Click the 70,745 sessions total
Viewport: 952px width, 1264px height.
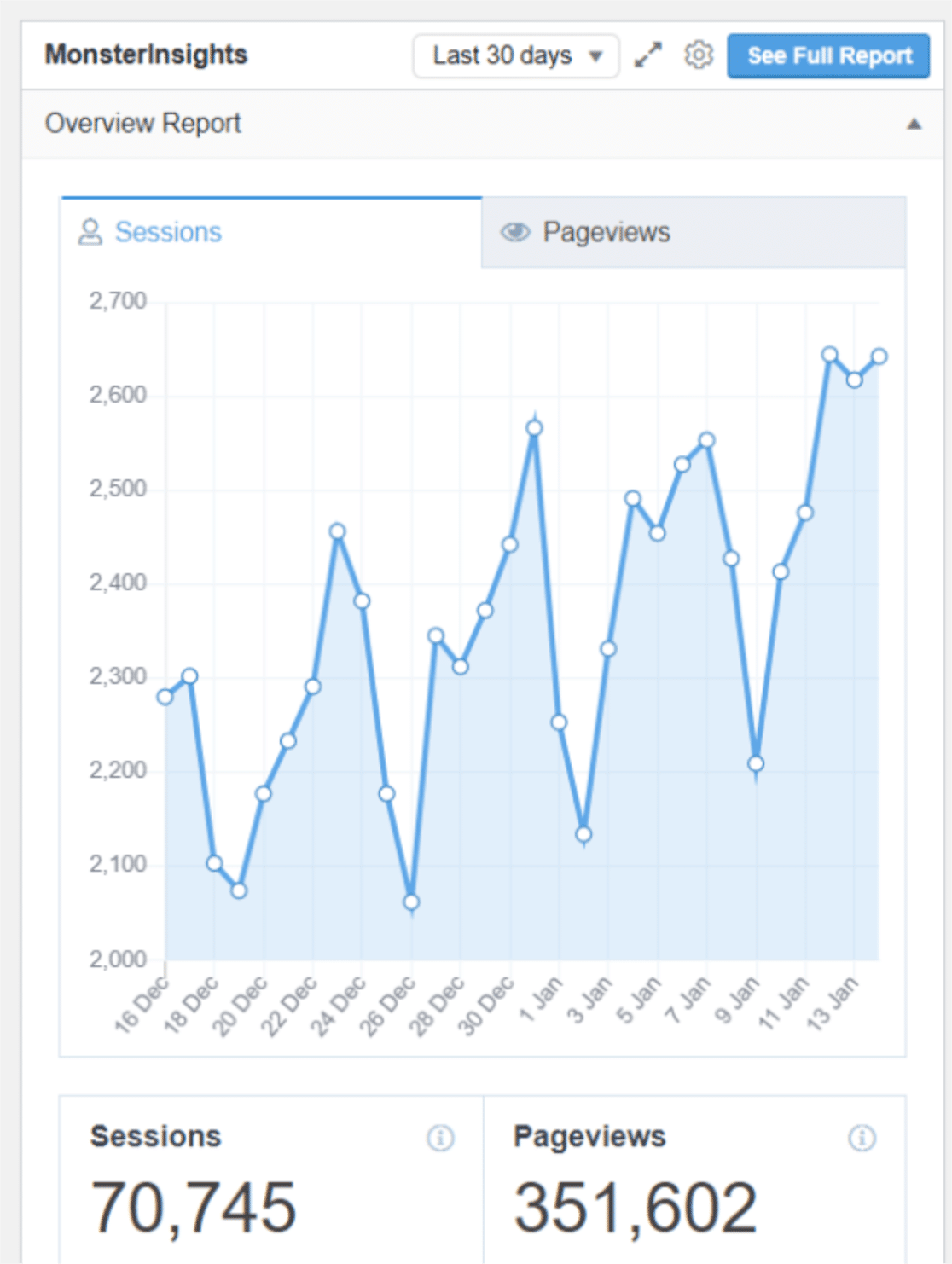click(194, 1208)
